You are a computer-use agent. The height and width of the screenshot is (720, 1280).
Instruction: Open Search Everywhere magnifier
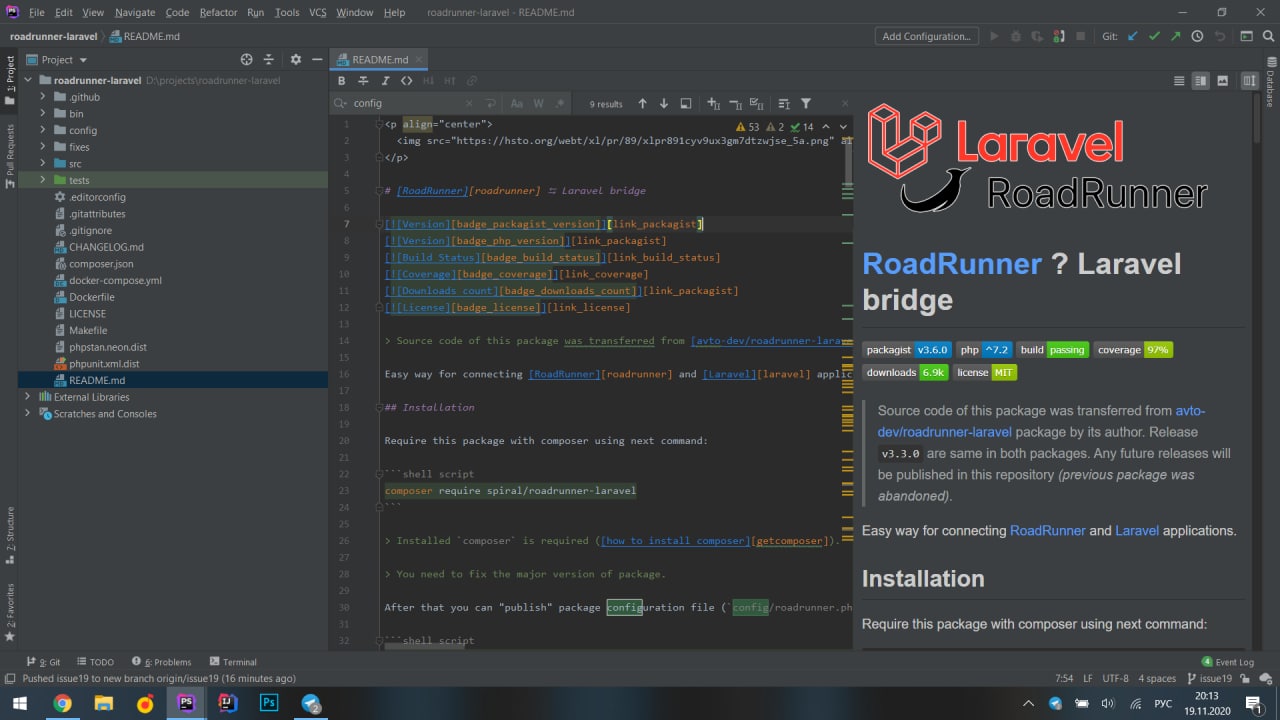pos(1266,36)
